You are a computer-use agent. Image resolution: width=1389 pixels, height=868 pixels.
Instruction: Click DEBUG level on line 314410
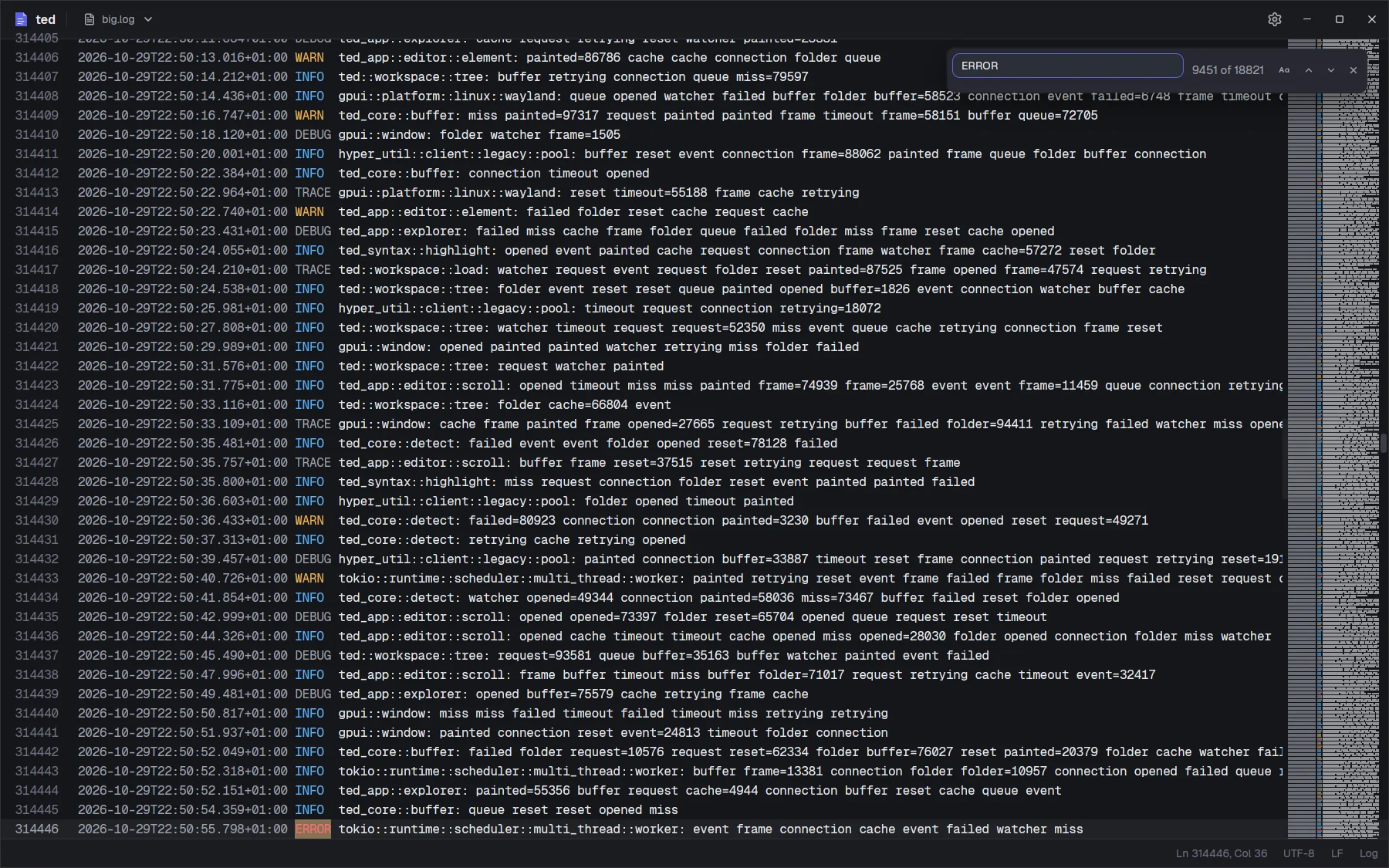click(x=313, y=135)
